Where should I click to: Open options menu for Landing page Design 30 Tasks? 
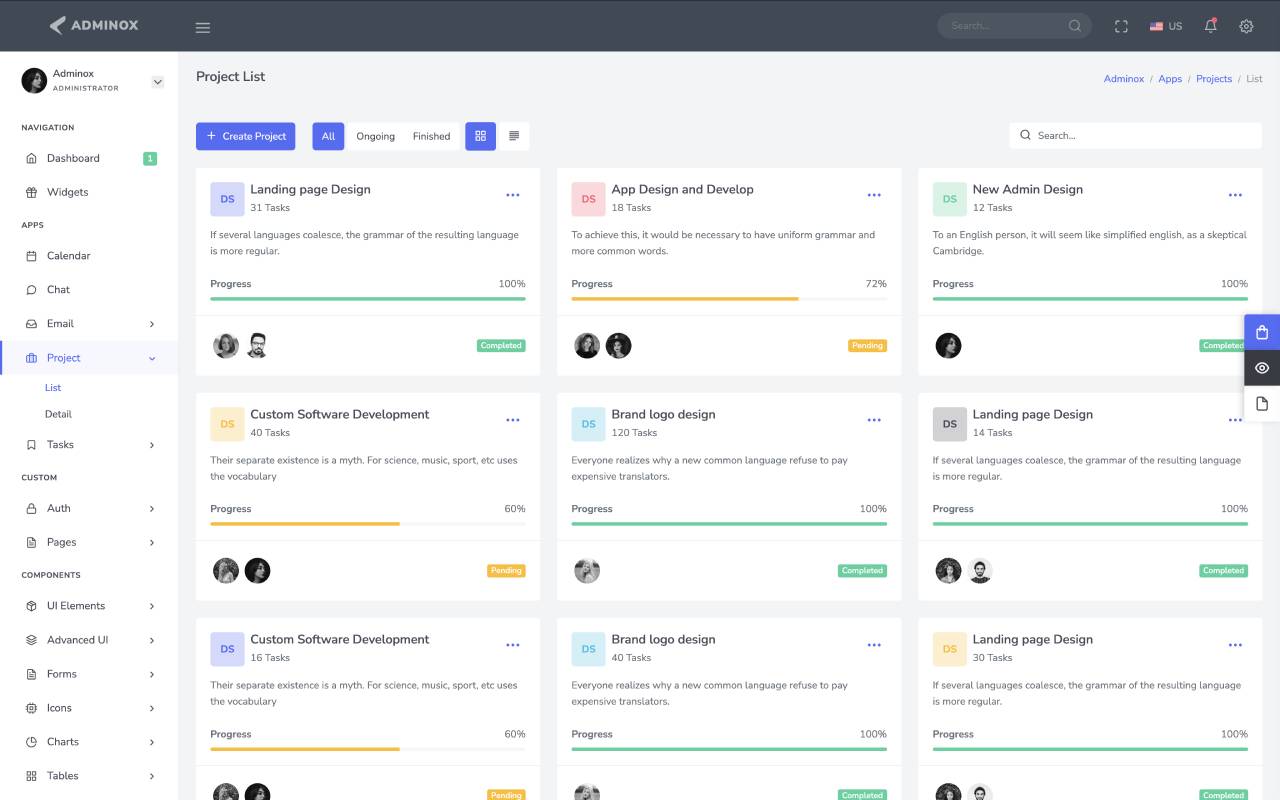point(1235,645)
